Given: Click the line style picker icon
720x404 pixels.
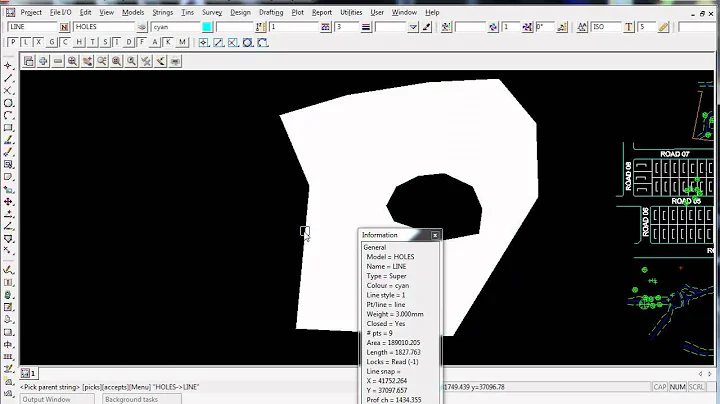Looking at the screenshot, I should coord(260,27).
